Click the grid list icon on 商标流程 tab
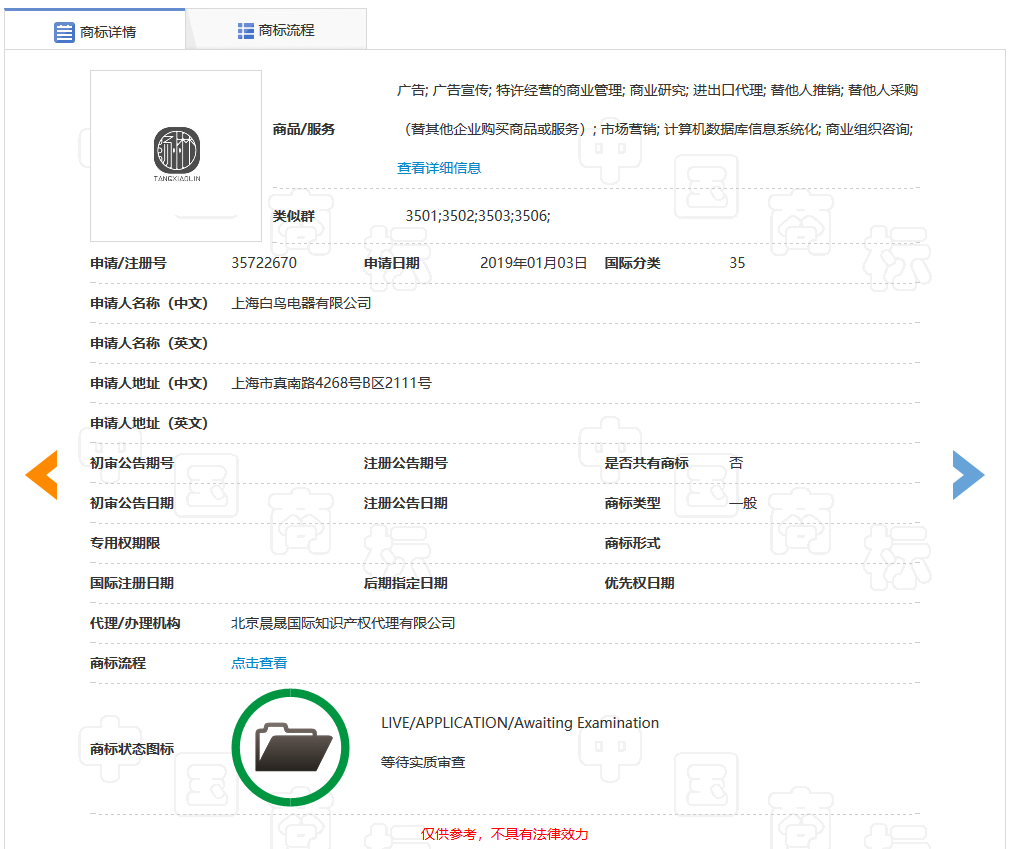 [x=245, y=30]
